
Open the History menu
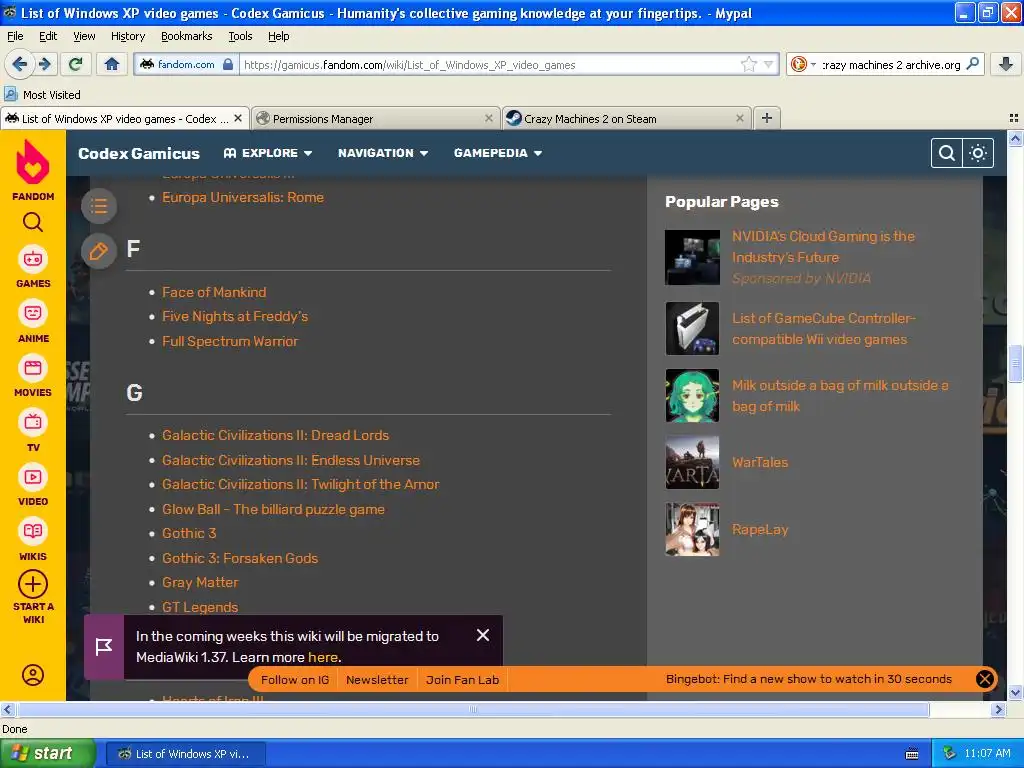128,36
